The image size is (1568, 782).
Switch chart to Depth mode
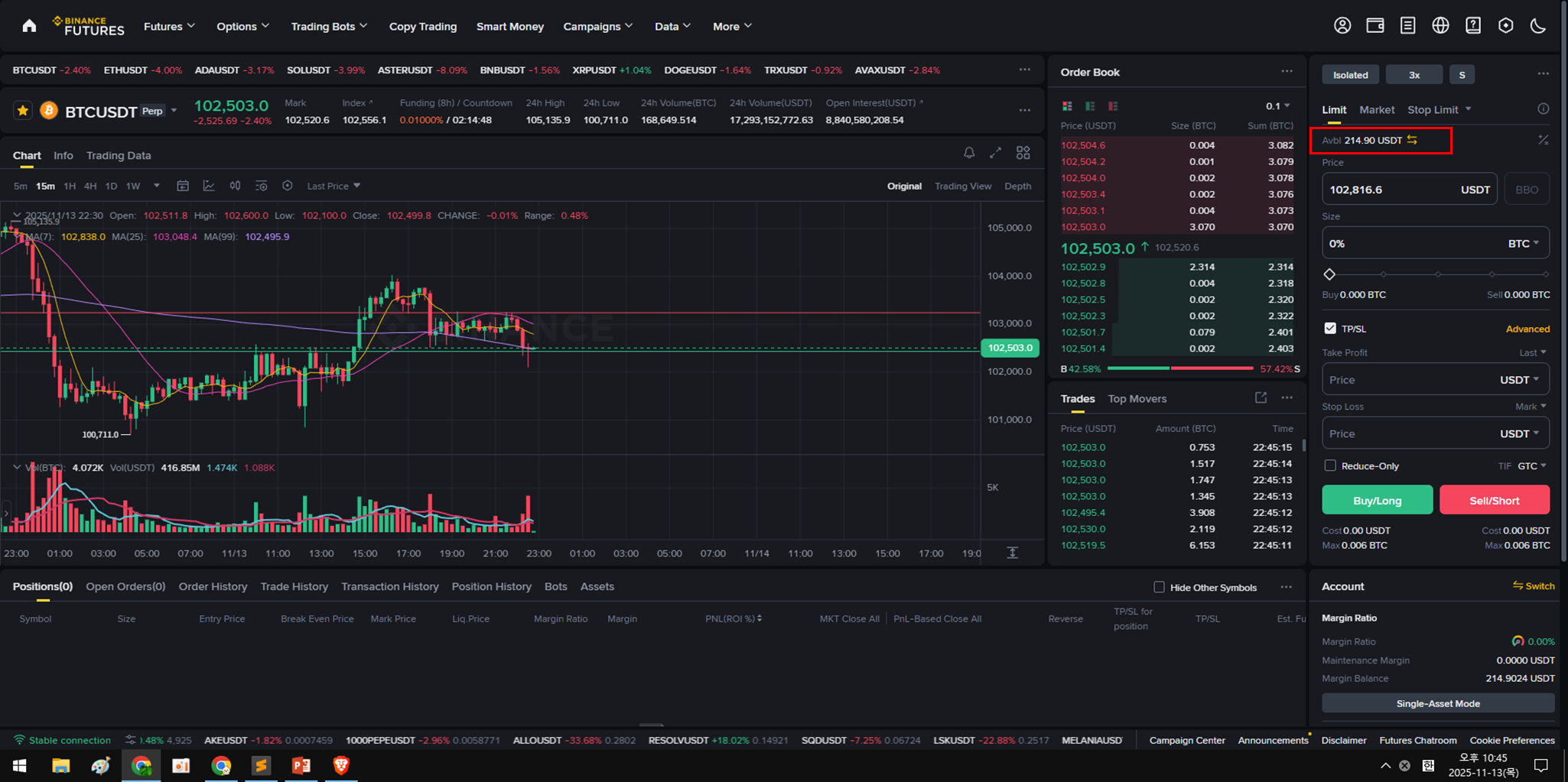click(x=1017, y=186)
